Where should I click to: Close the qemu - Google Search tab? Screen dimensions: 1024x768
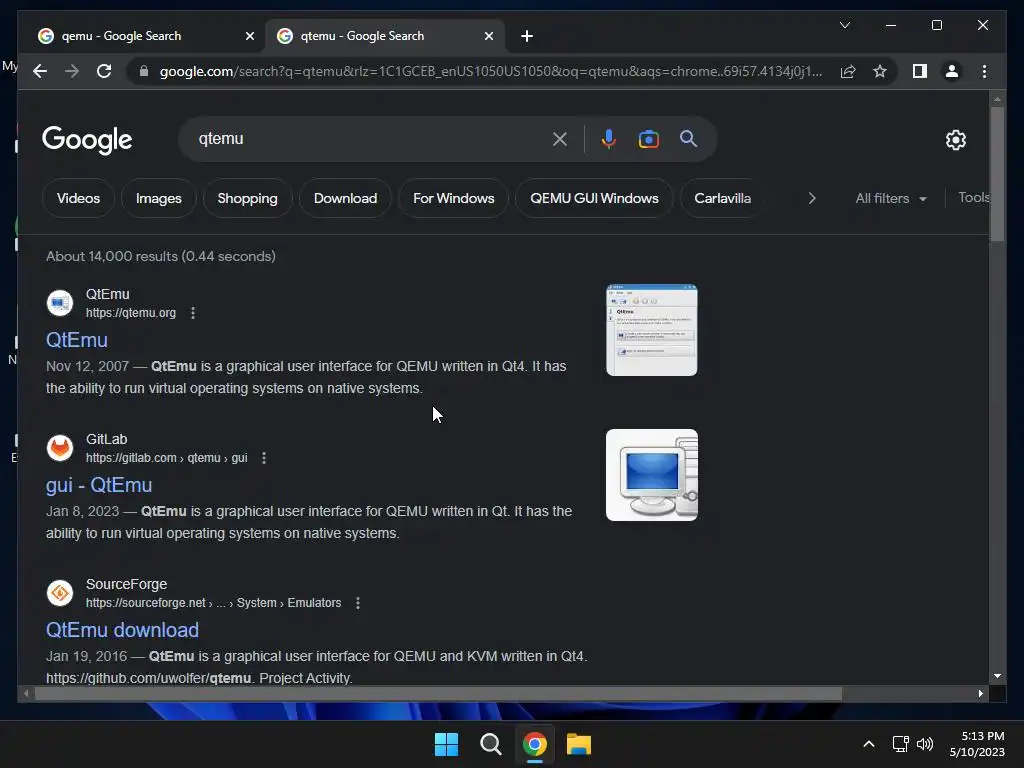pyautogui.click(x=249, y=36)
